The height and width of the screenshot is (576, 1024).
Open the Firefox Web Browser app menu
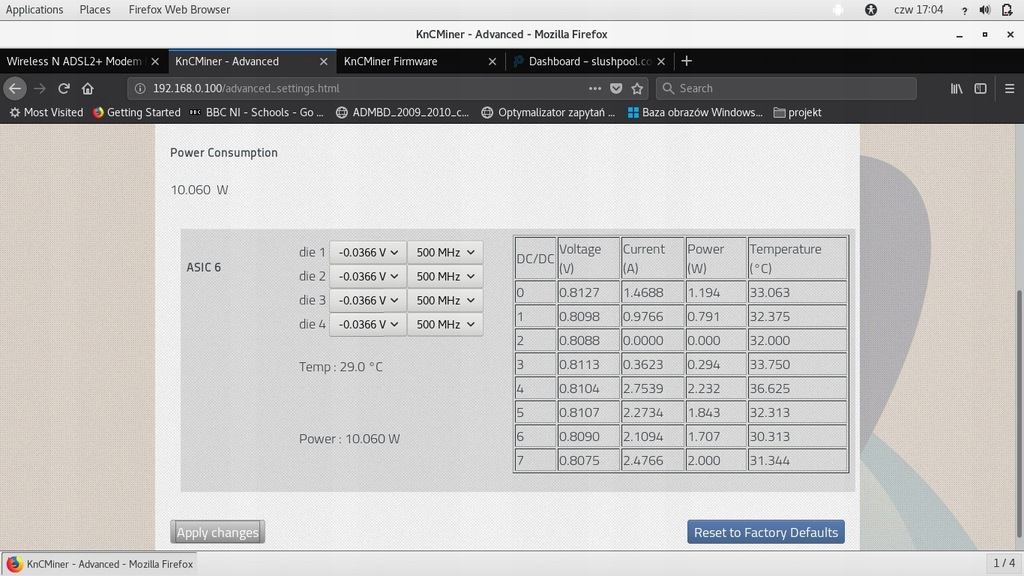[x=179, y=10]
